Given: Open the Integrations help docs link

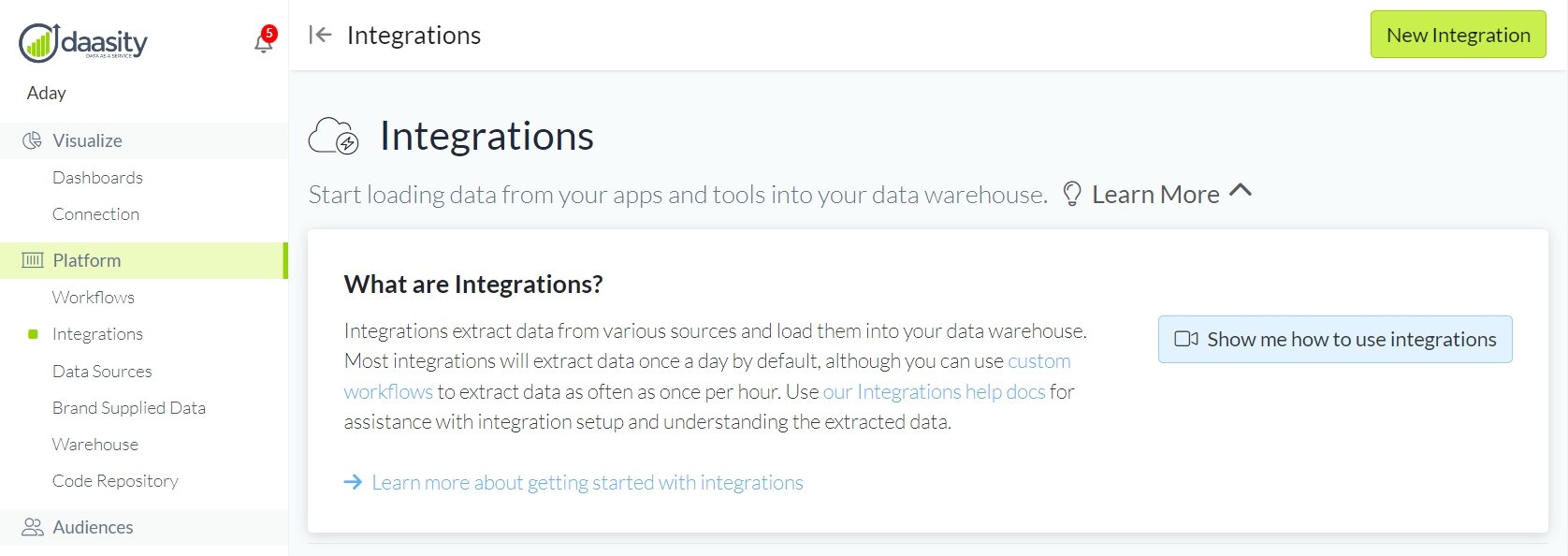Looking at the screenshot, I should 934,391.
